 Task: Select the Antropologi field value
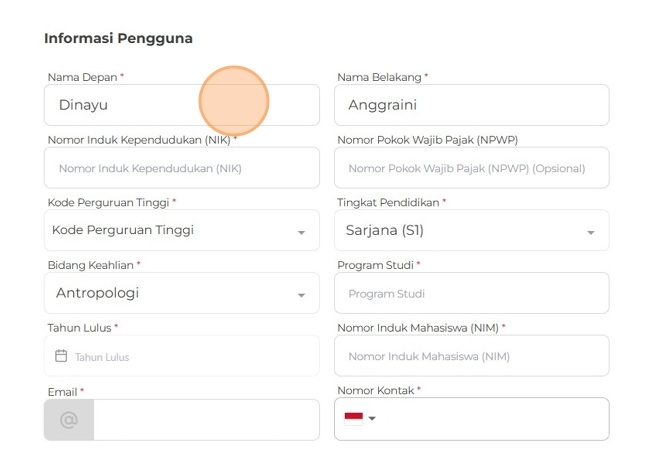97,293
